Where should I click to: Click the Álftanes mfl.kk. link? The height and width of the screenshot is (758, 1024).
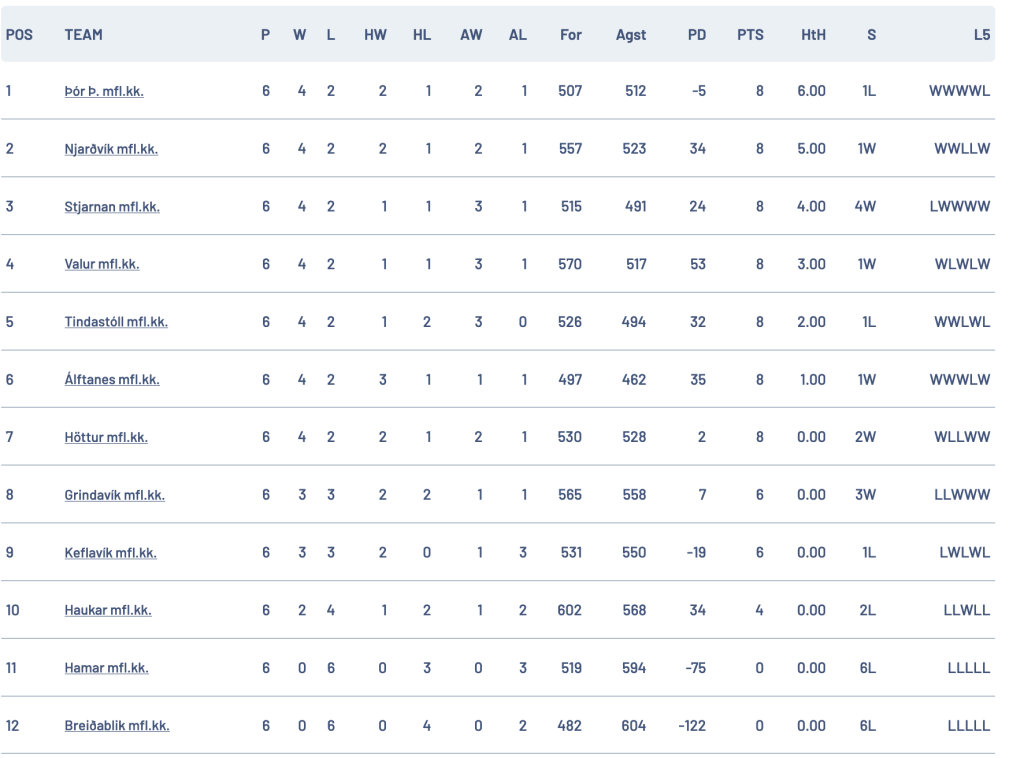pyautogui.click(x=112, y=379)
